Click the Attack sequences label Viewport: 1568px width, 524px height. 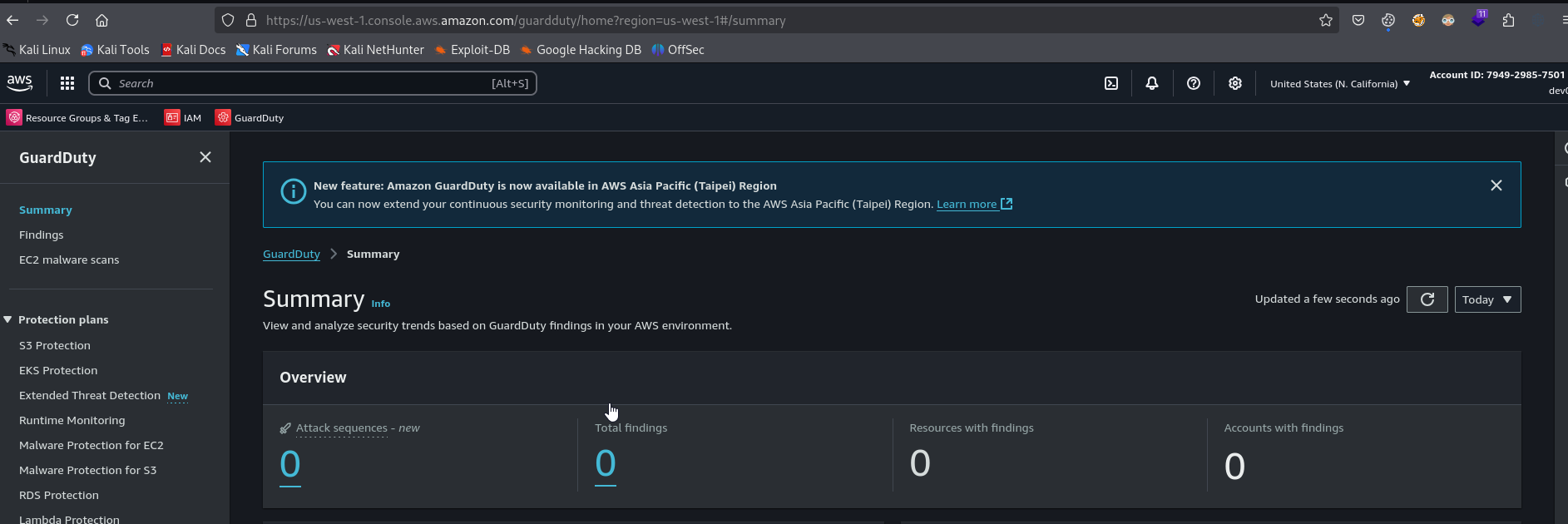[x=342, y=428]
